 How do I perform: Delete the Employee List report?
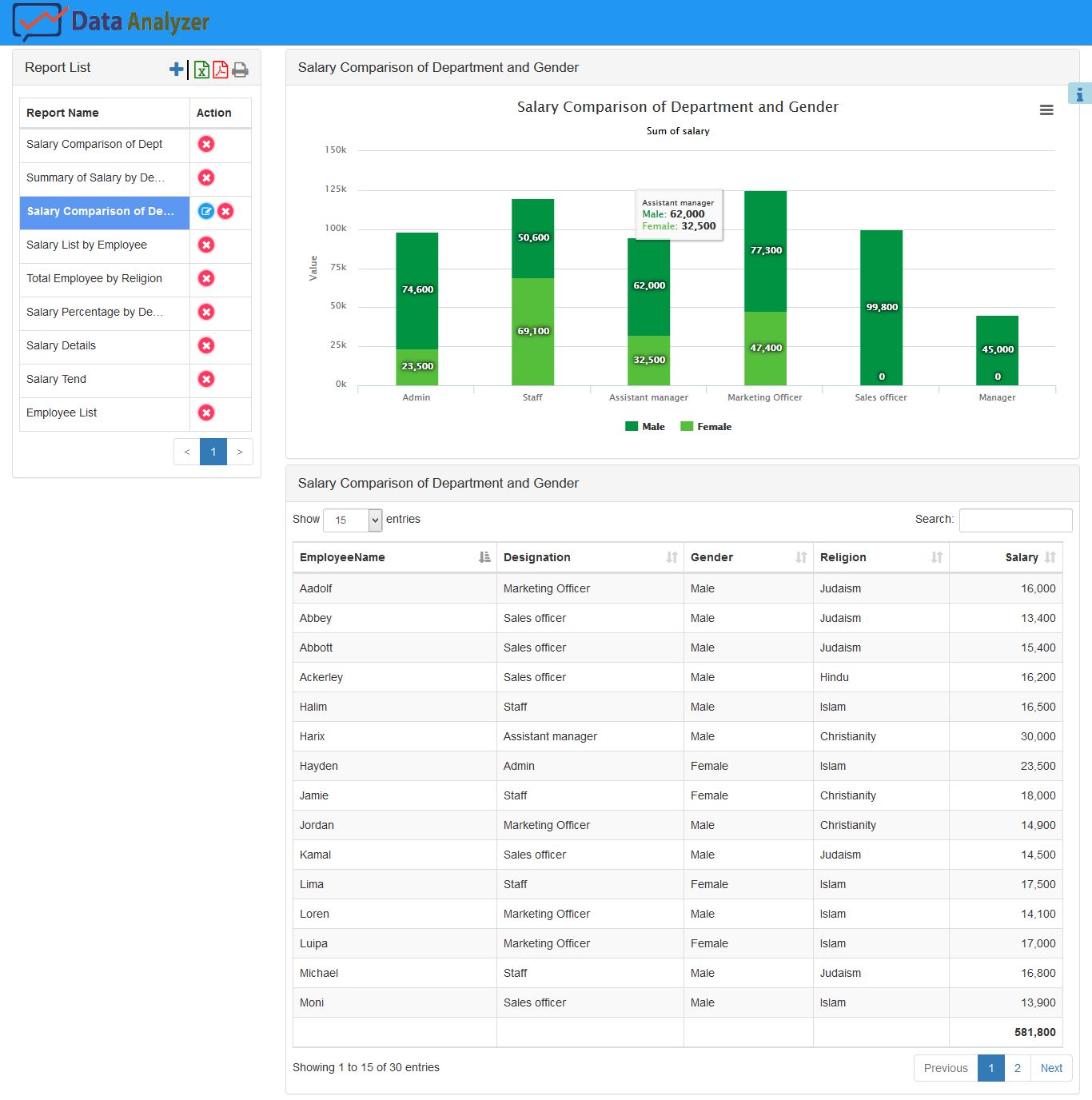tap(206, 412)
